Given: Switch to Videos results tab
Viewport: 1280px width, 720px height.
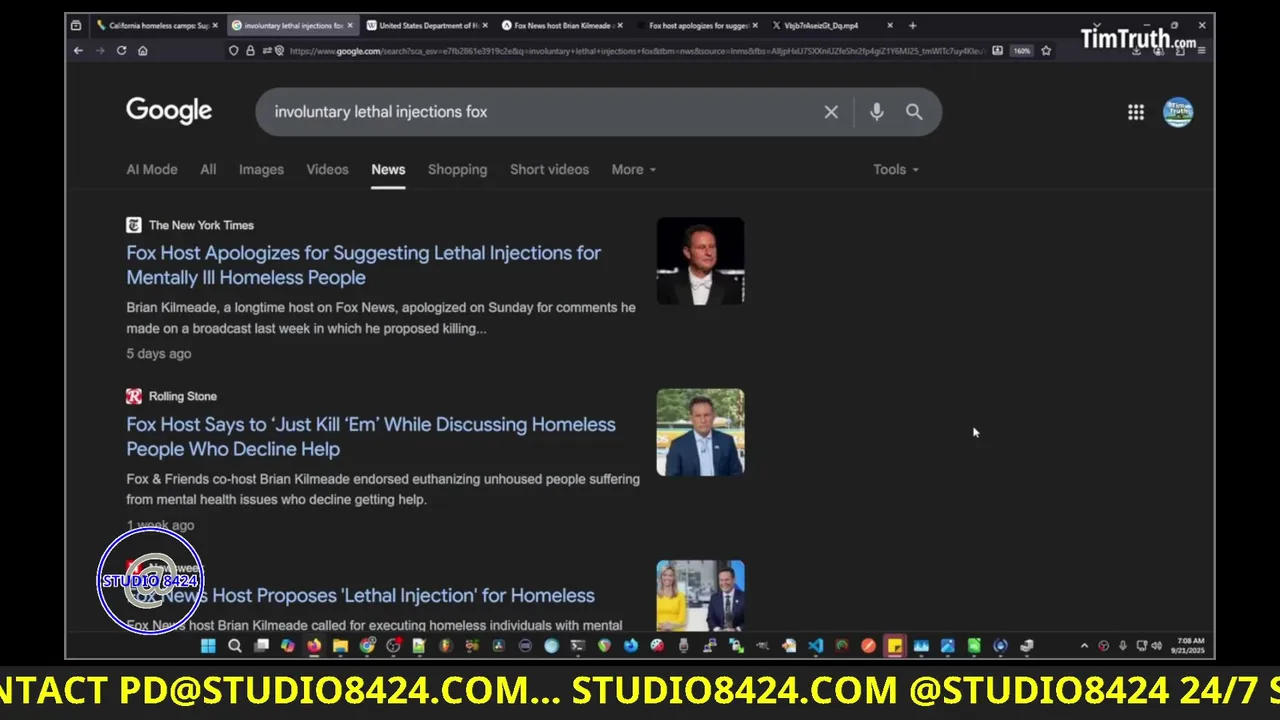Looking at the screenshot, I should pos(327,169).
